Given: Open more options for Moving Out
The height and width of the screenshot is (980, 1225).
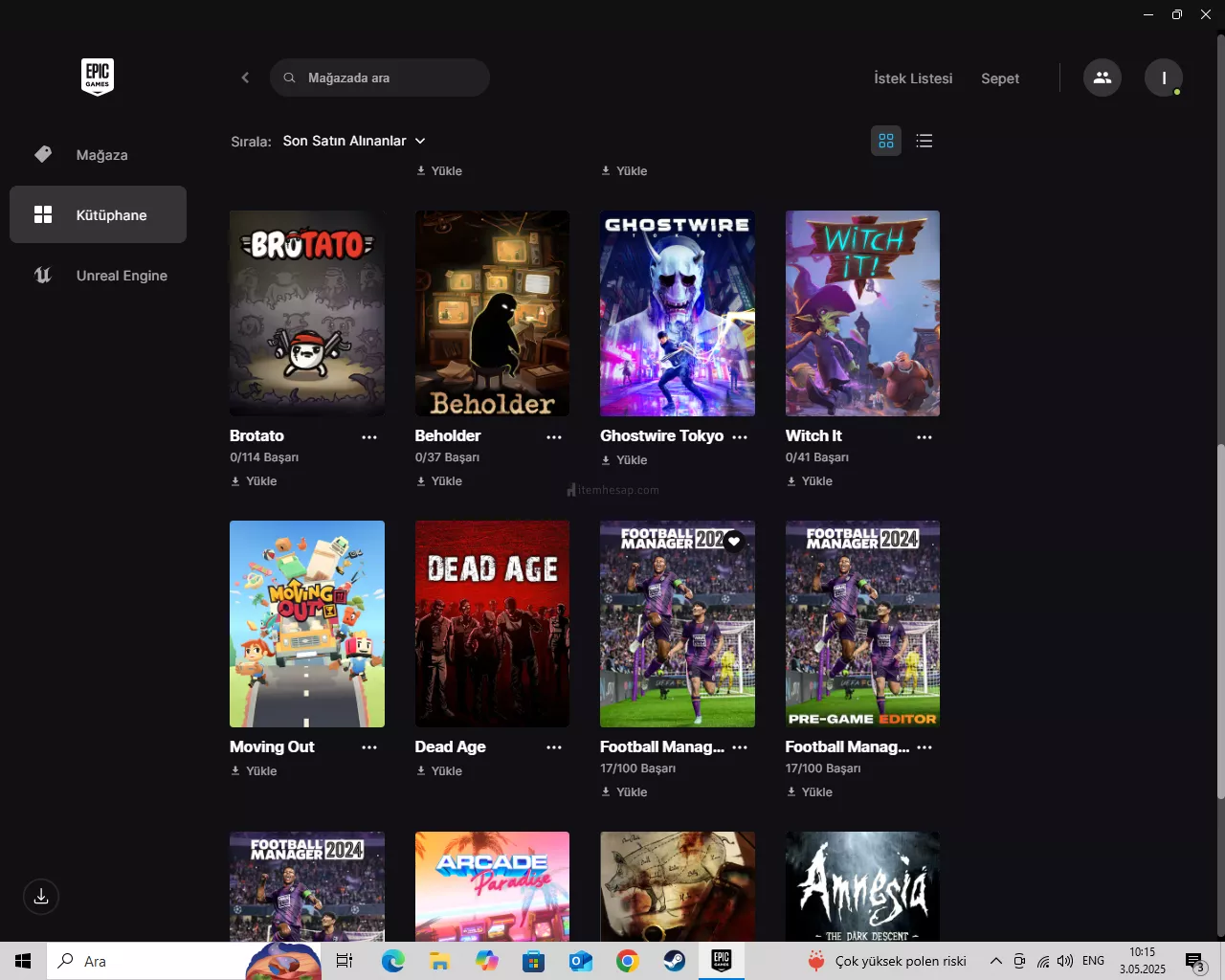Looking at the screenshot, I should pyautogui.click(x=369, y=747).
